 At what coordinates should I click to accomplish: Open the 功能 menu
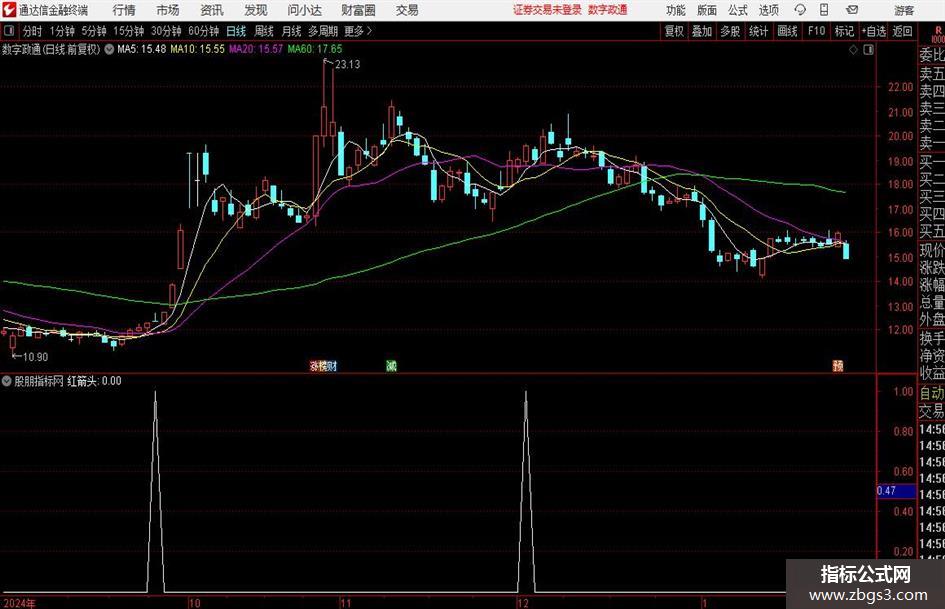tap(676, 10)
